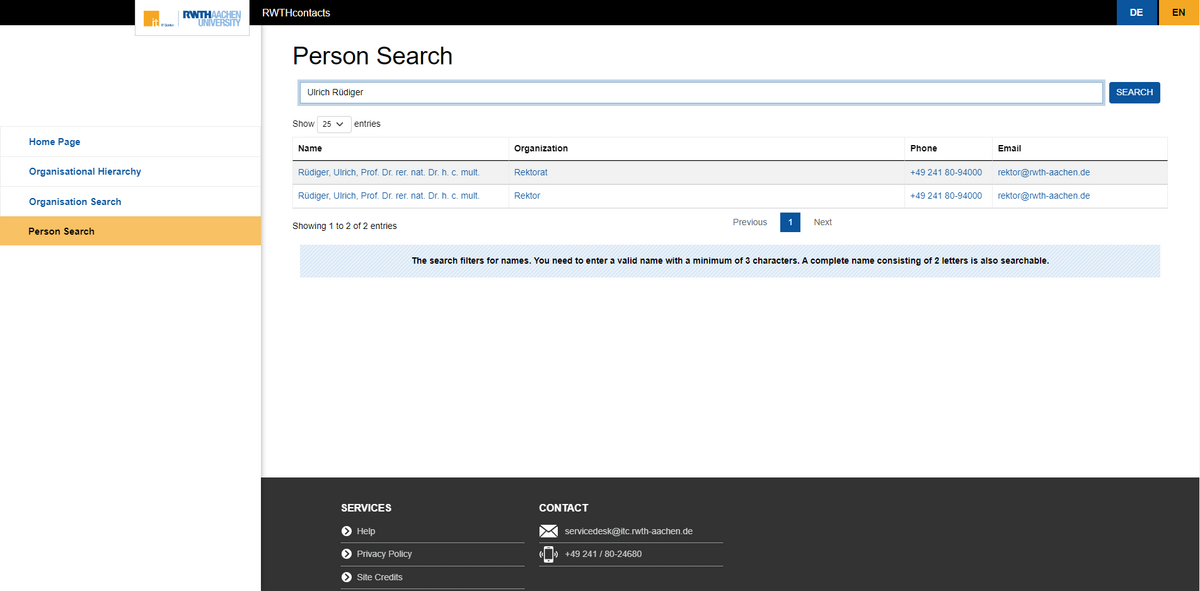Click the search filter hint message

coord(730,261)
